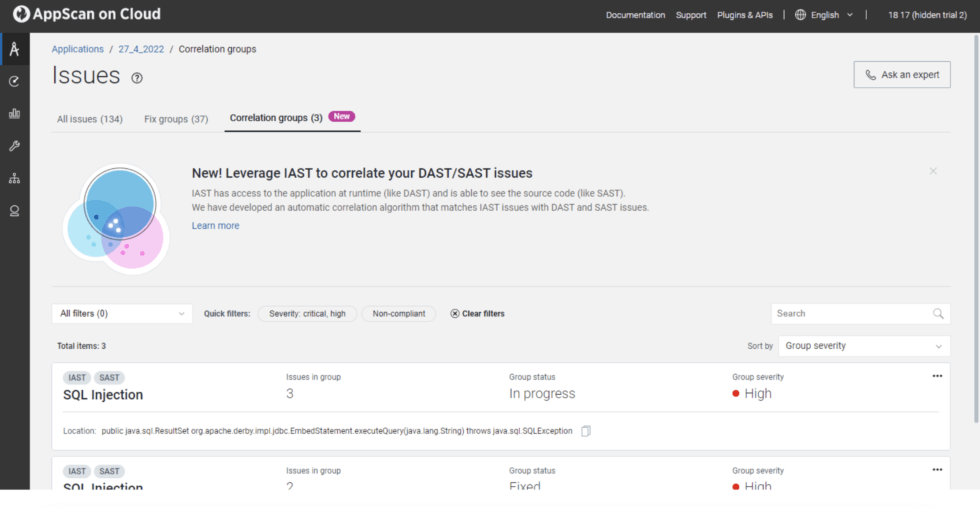Screen dimensions: 980x507
Task: Open the user account sidebar icon
Action: coord(14,211)
